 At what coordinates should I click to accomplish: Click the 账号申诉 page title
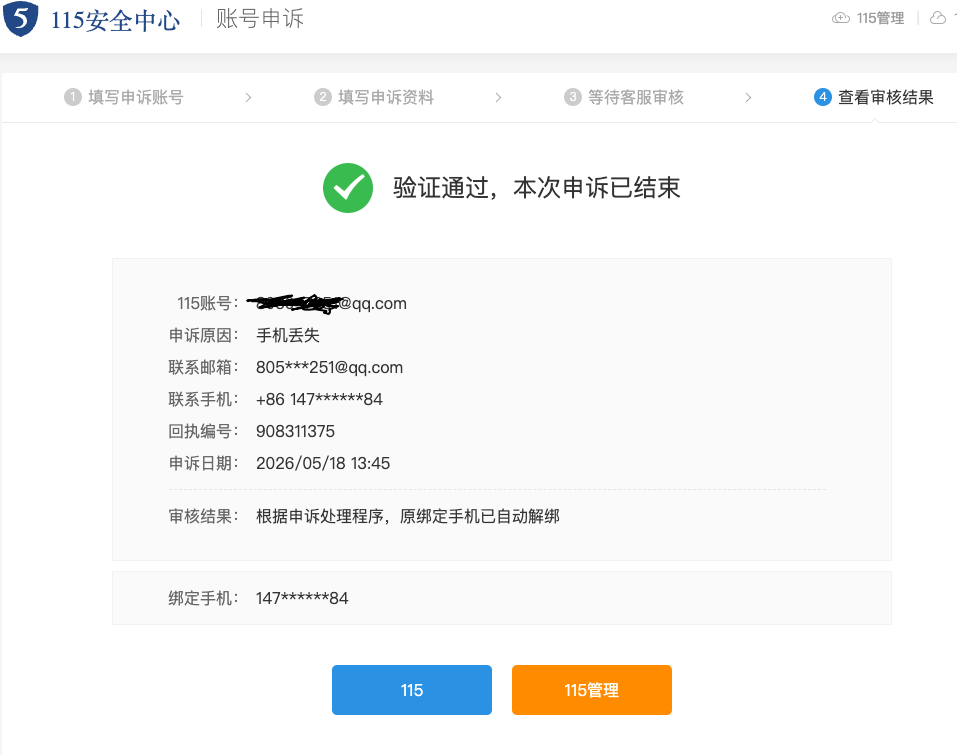pyautogui.click(x=260, y=19)
